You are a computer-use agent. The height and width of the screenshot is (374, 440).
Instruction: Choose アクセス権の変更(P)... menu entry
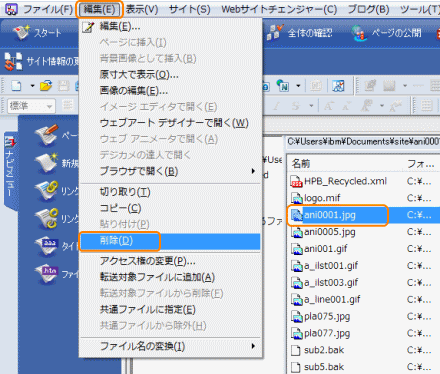point(170,261)
